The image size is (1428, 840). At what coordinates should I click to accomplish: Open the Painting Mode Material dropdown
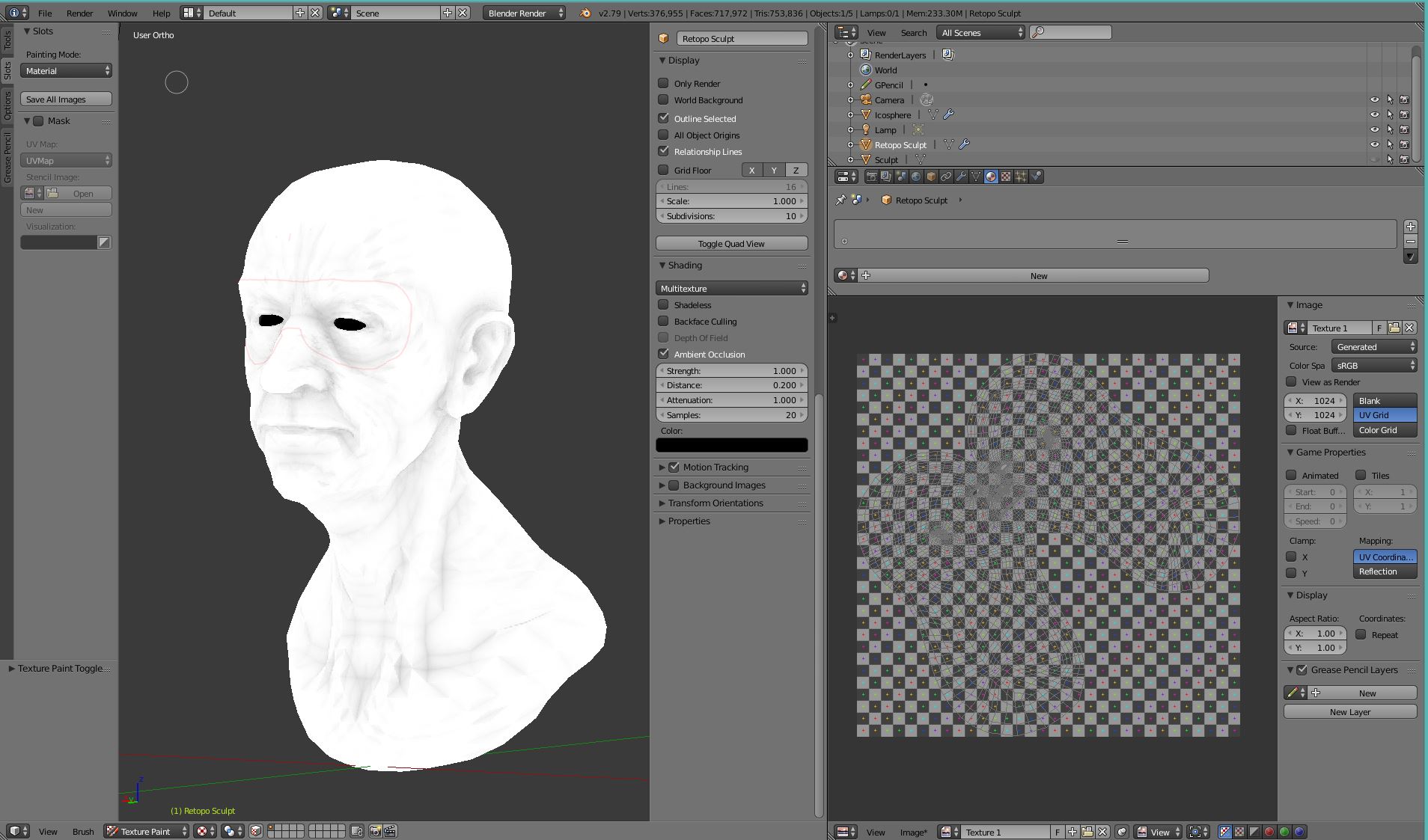click(x=66, y=70)
